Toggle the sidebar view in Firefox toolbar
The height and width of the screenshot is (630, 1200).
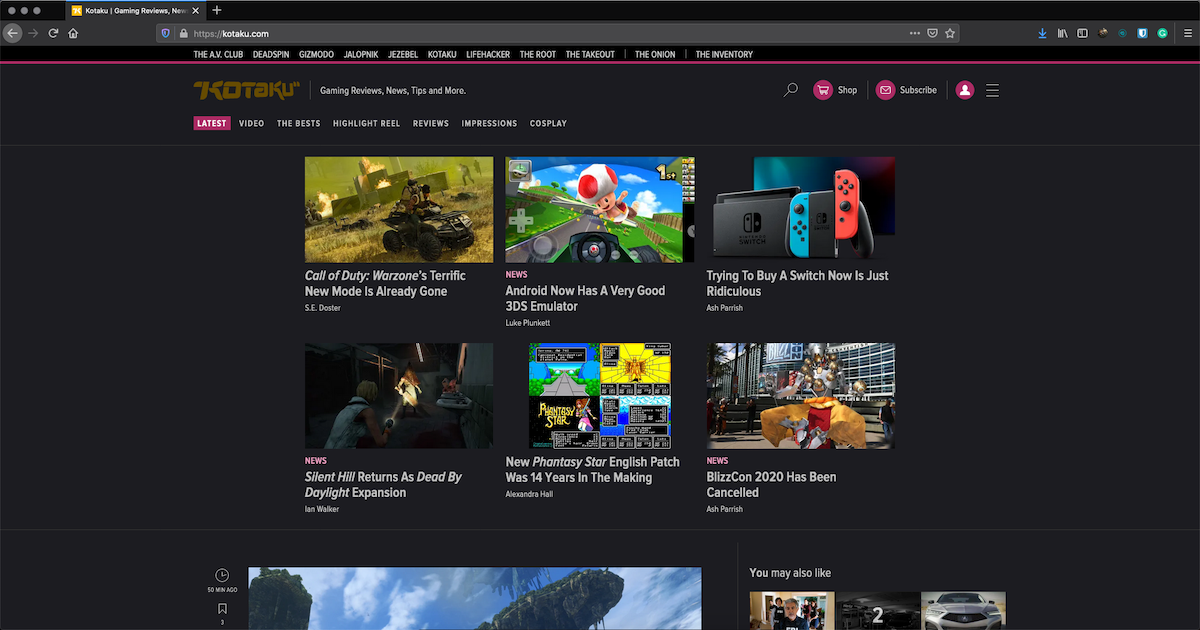(1083, 32)
